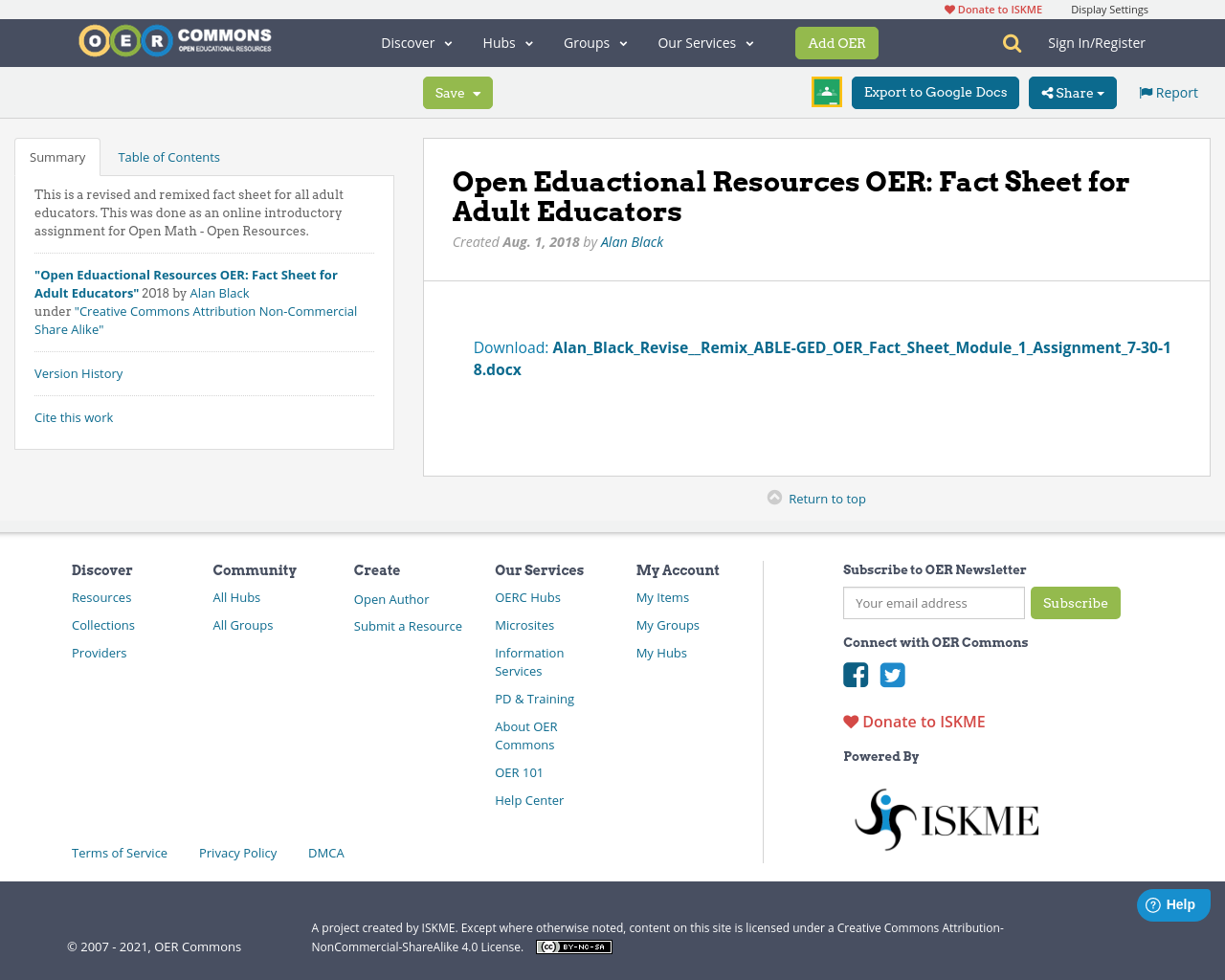Select the Summary tab

coord(56,156)
